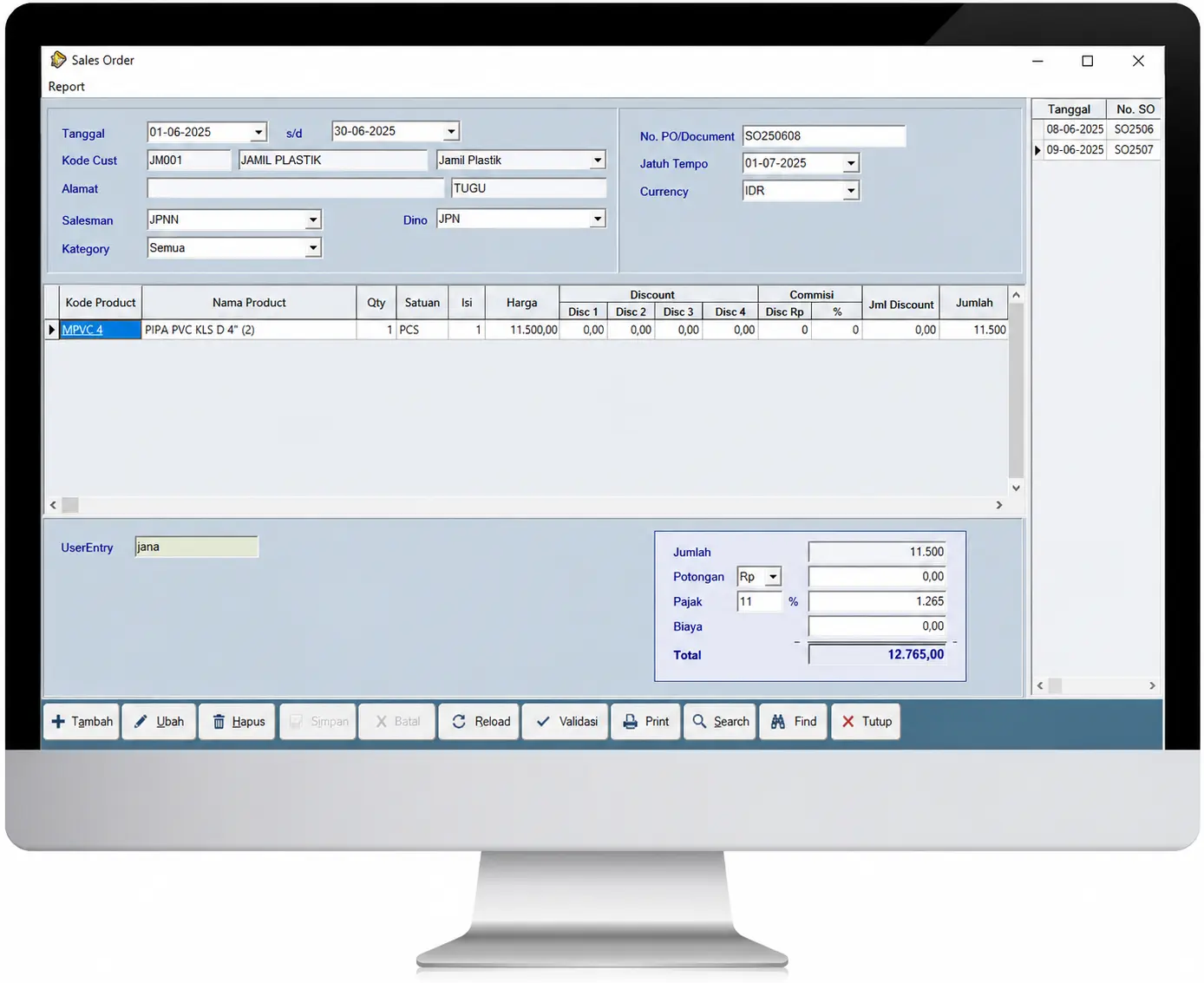Screen dimensions: 1204x983
Task: Open the Report menu
Action: [67, 87]
